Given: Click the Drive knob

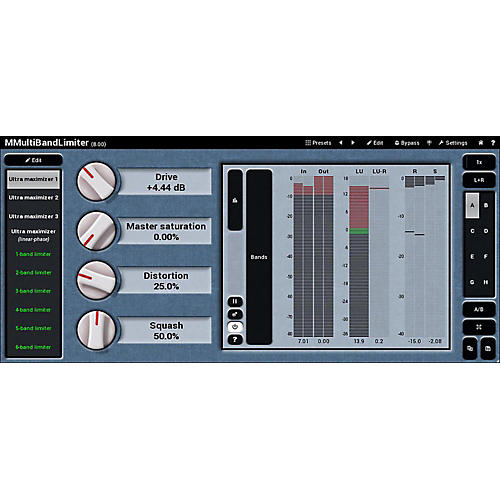Looking at the screenshot, I should coord(97,182).
